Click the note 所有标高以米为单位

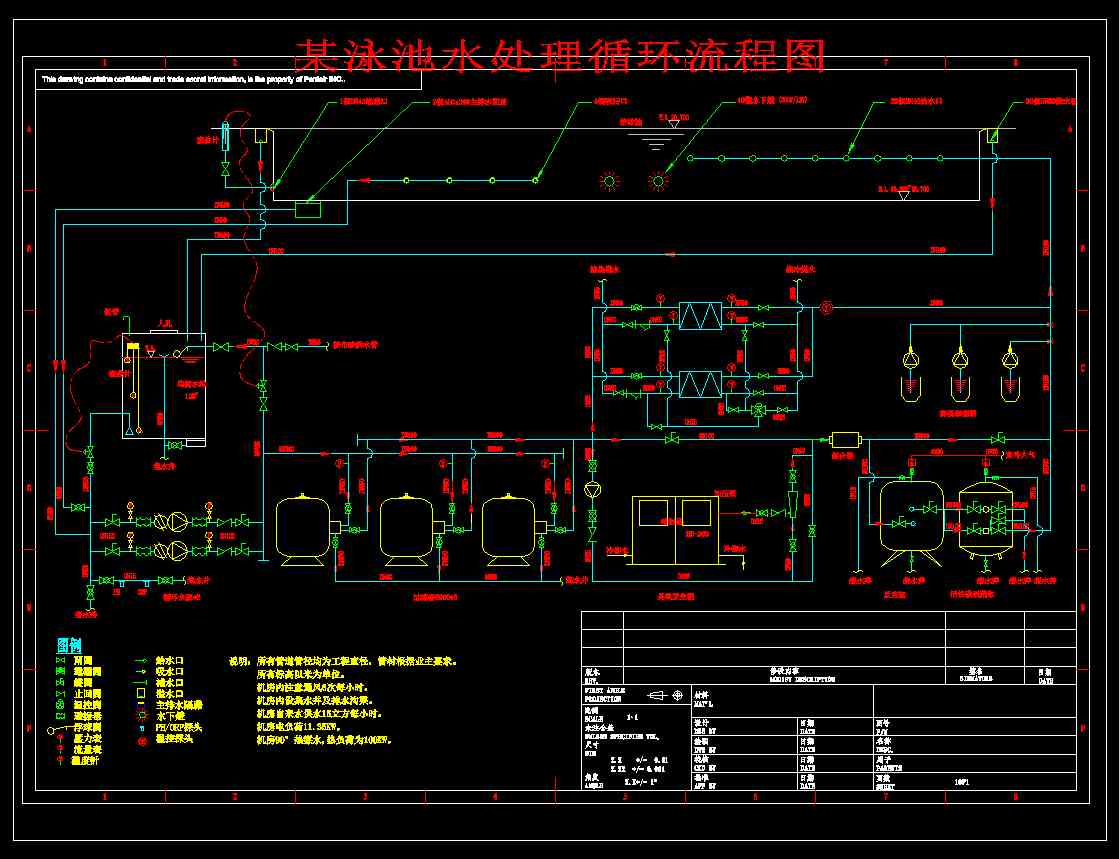coord(301,674)
